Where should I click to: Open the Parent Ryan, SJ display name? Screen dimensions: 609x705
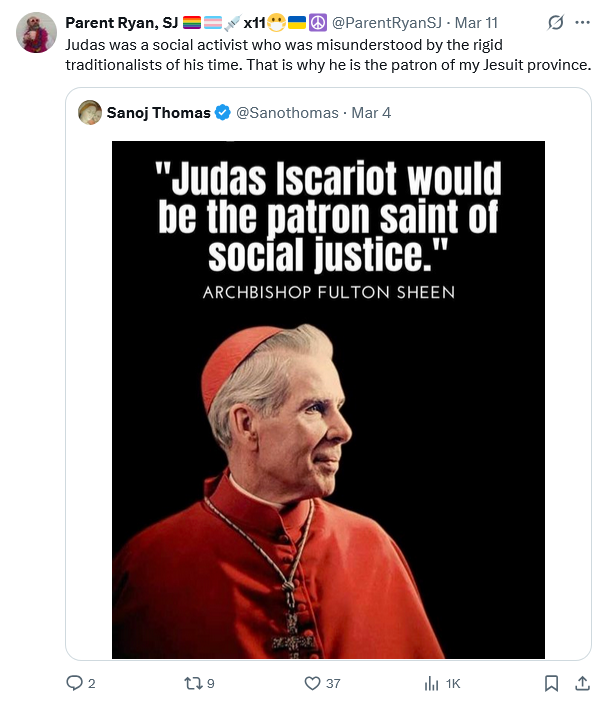[x=120, y=23]
